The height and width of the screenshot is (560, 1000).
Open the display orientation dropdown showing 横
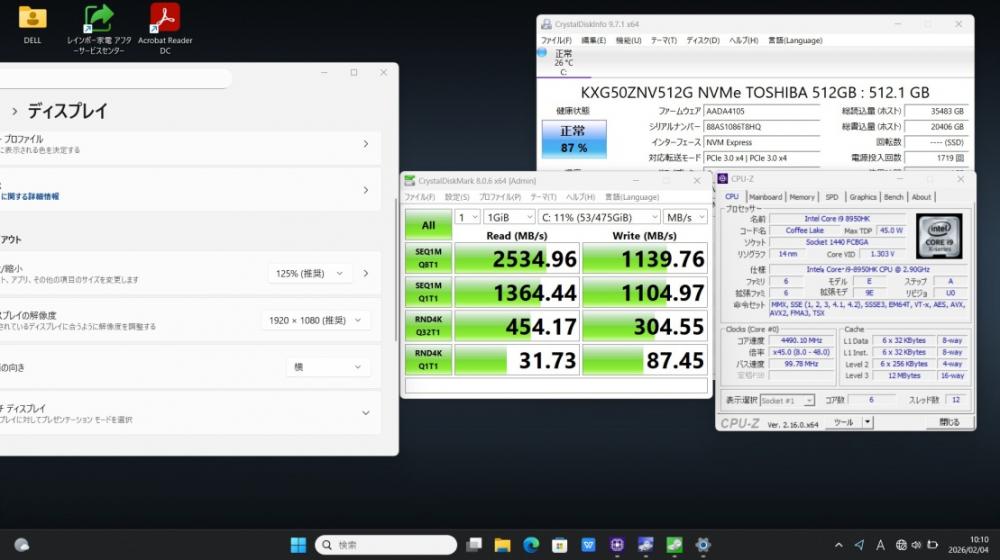coord(328,367)
